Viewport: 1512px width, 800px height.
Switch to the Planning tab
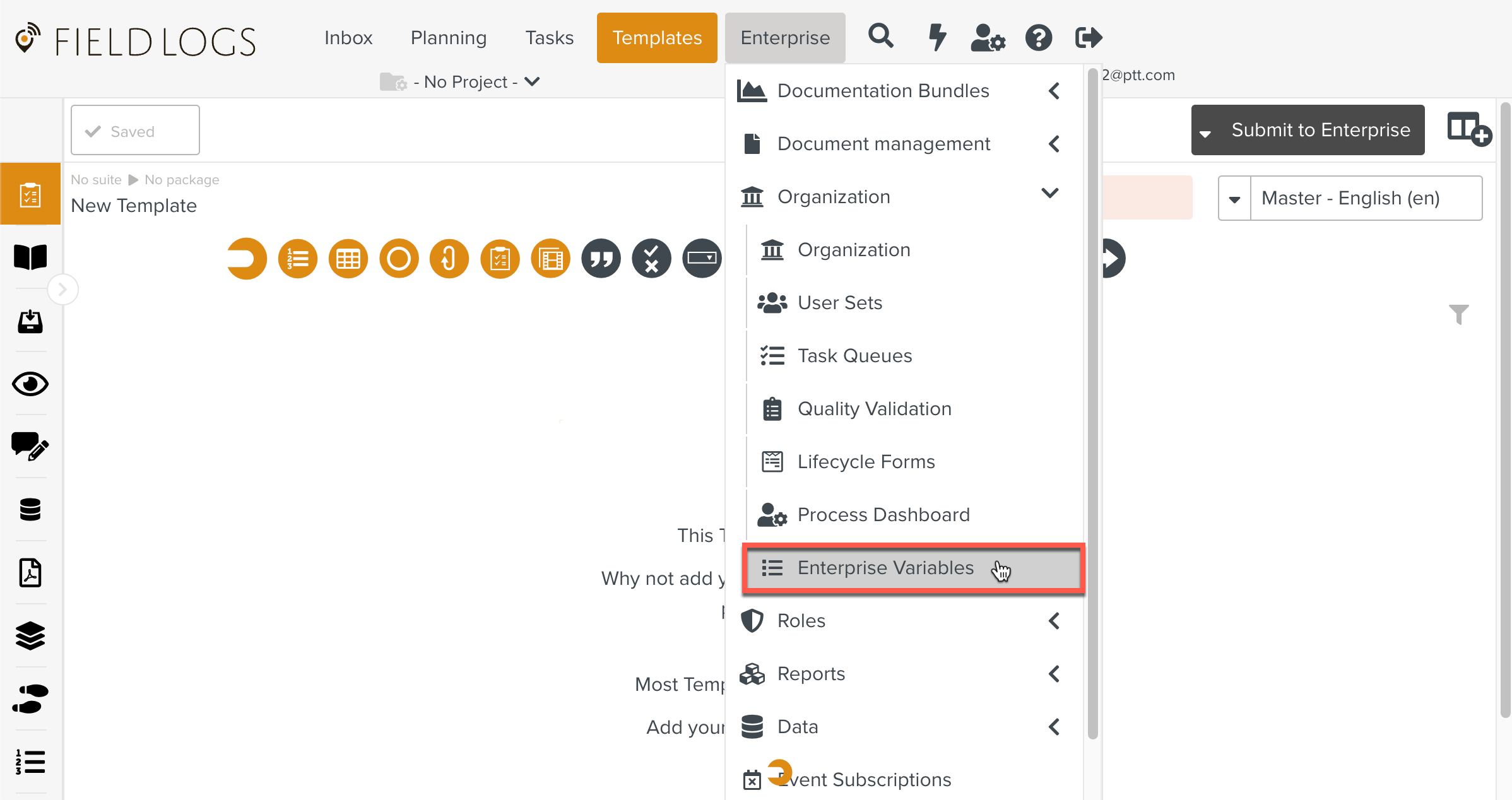tap(449, 38)
